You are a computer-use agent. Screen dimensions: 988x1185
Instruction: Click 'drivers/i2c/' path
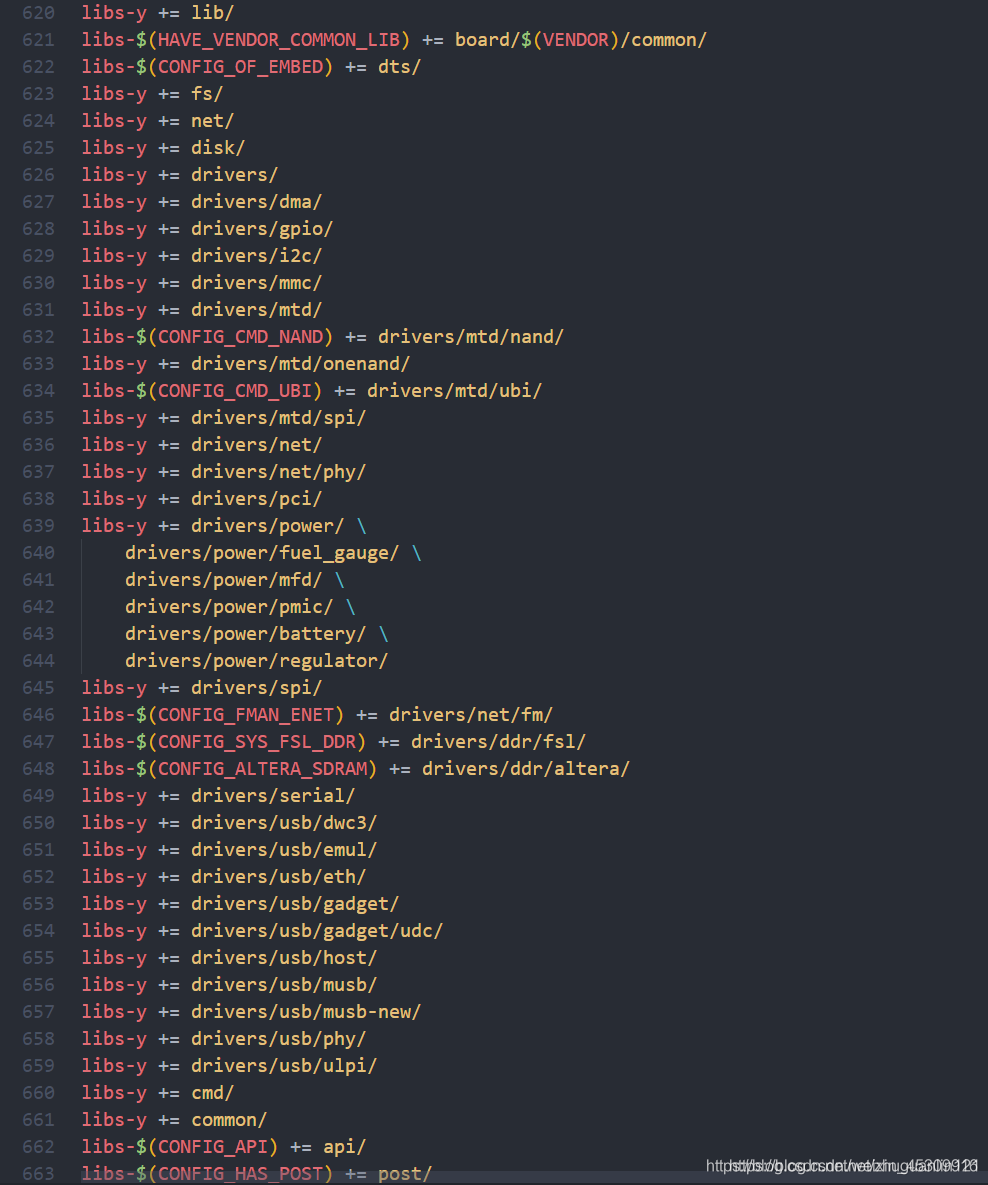pyautogui.click(x=256, y=256)
